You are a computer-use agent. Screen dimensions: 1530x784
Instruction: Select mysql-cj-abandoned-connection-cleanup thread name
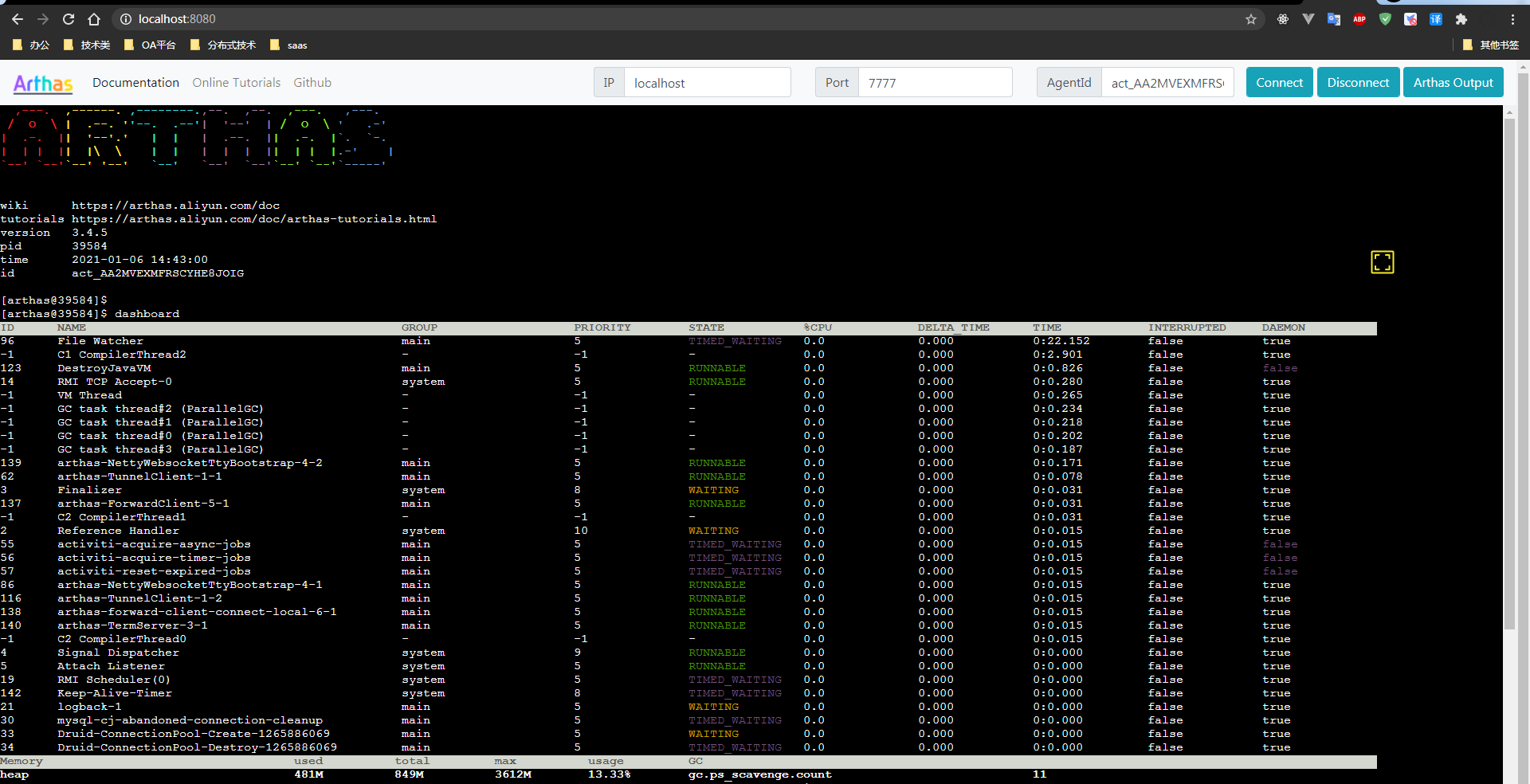coord(190,720)
